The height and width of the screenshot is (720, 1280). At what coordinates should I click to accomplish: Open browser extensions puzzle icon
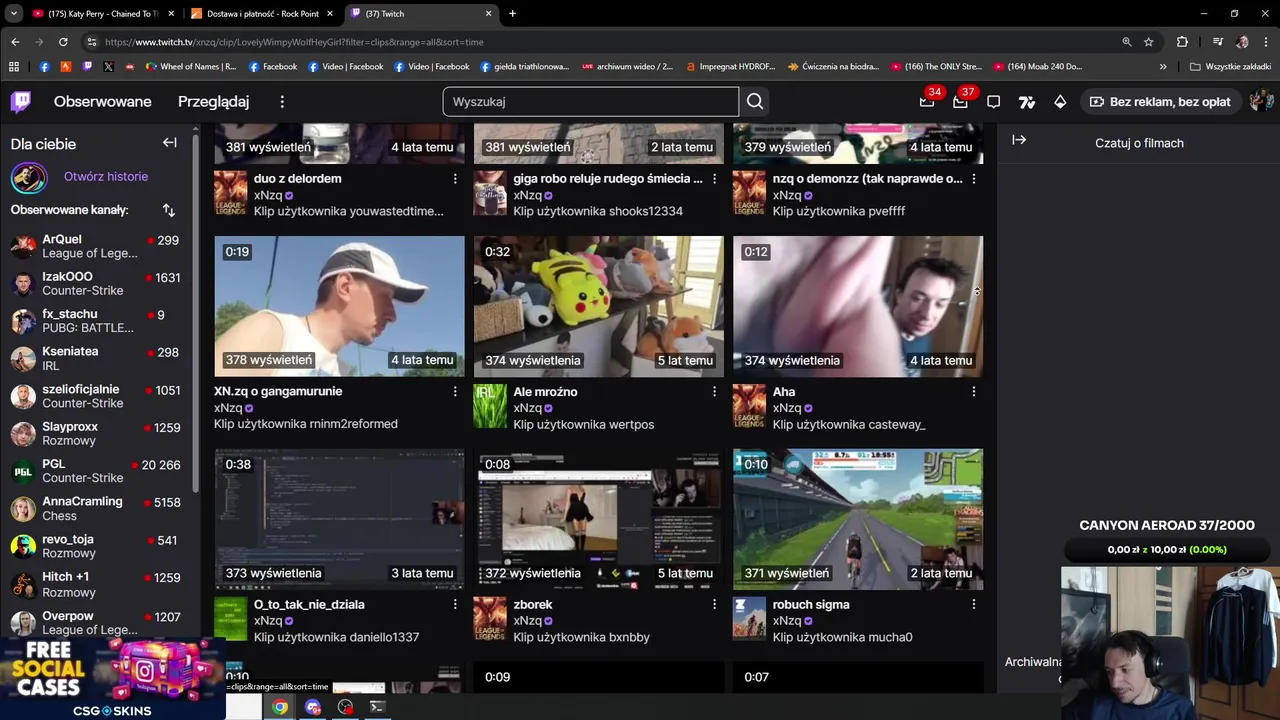coord(1182,42)
